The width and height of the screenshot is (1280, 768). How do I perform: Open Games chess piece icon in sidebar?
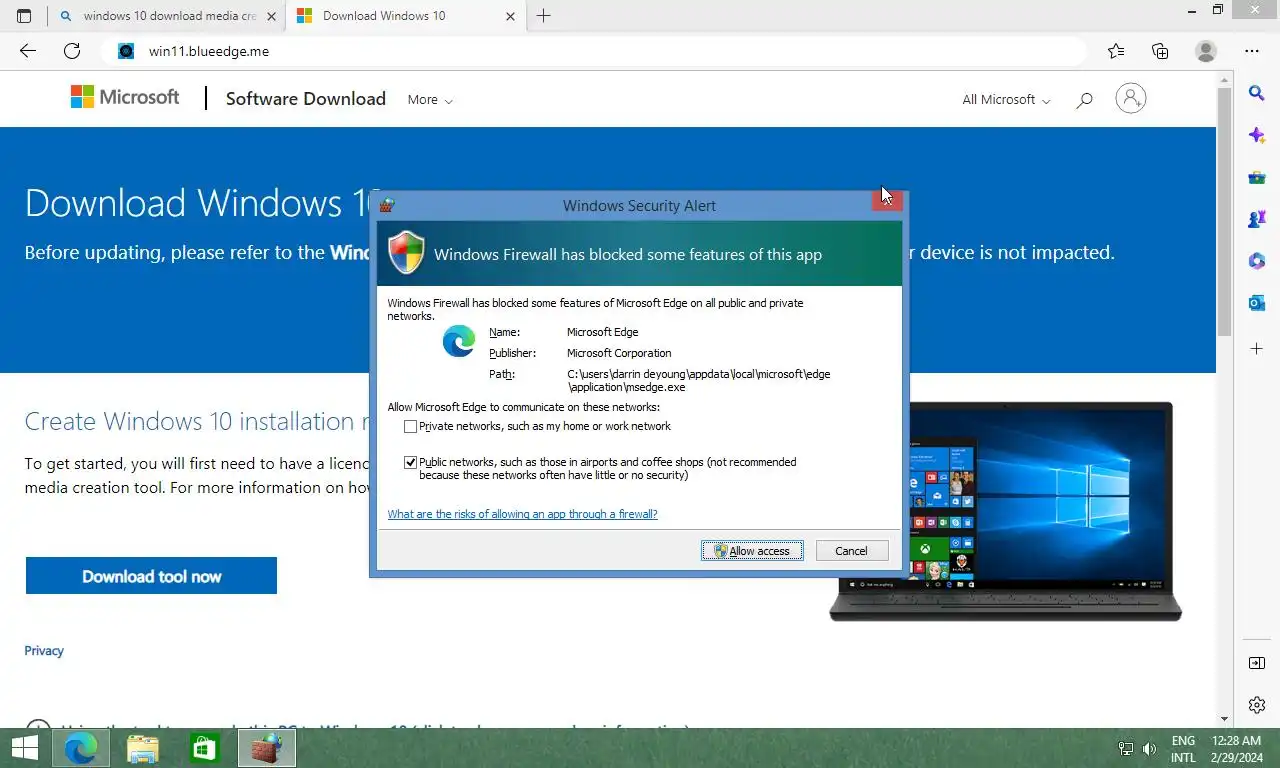[x=1257, y=220]
